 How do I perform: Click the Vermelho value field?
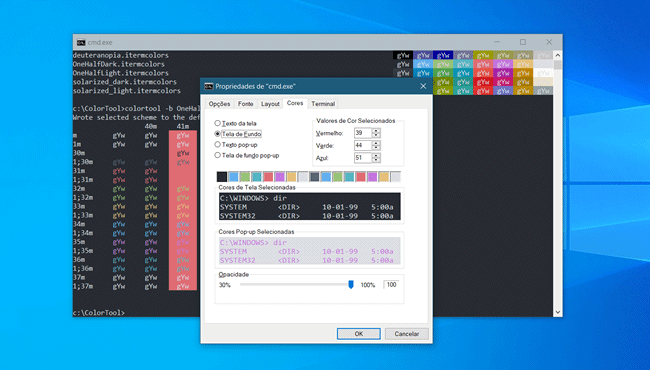[364, 133]
